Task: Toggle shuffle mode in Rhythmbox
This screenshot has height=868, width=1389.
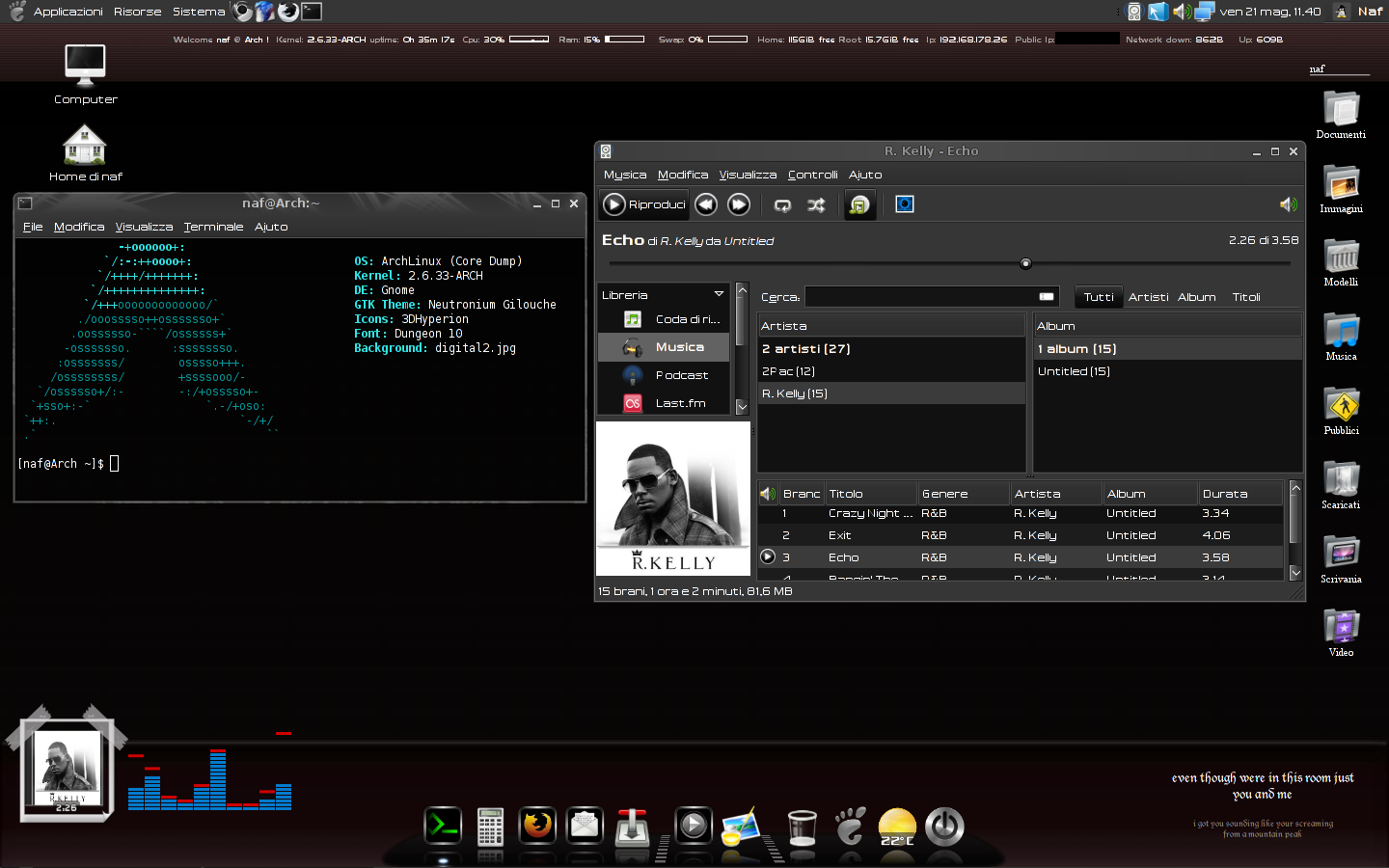Action: [x=816, y=204]
